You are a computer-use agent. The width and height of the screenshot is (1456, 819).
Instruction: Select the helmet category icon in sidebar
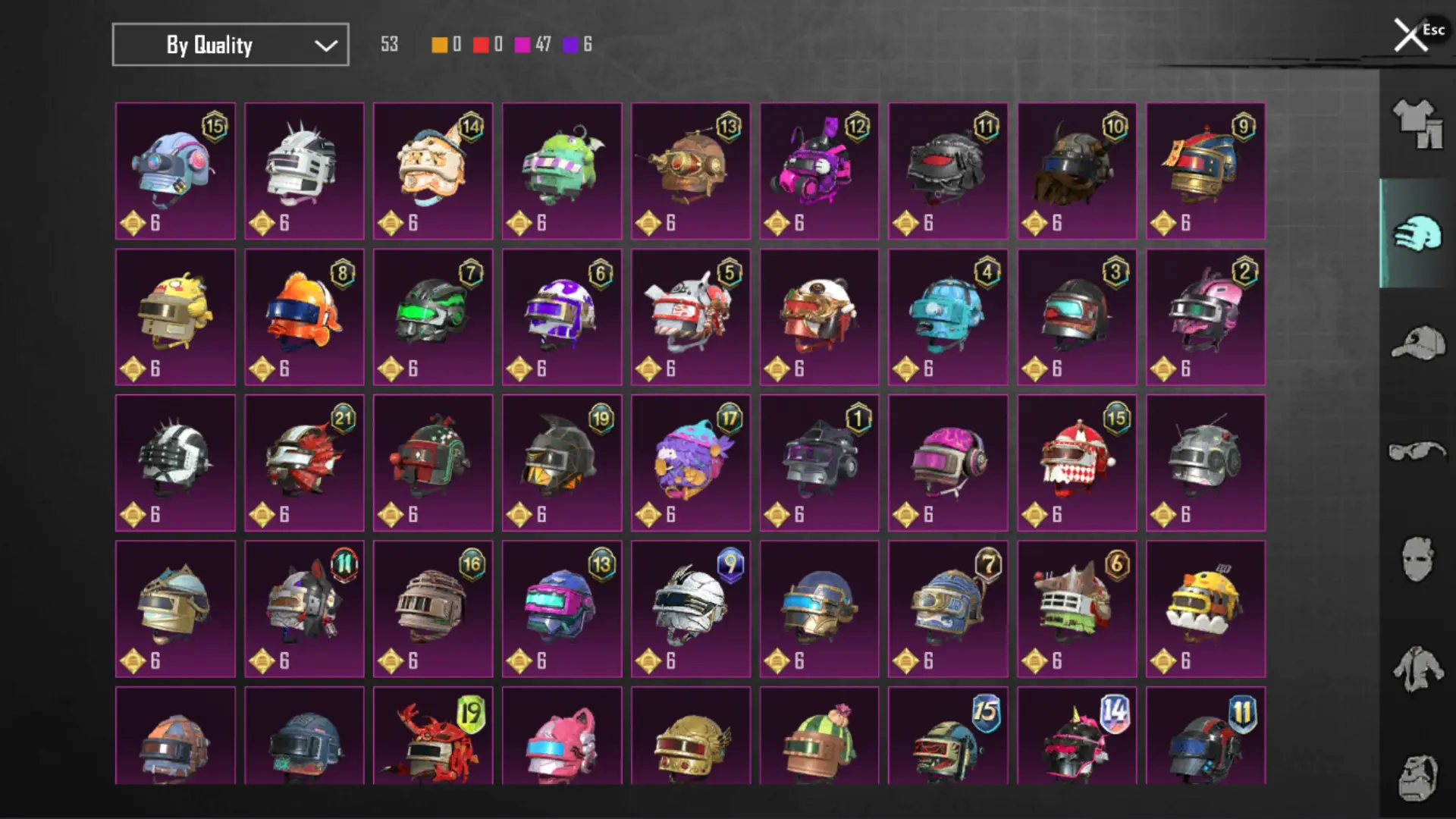(x=1417, y=233)
